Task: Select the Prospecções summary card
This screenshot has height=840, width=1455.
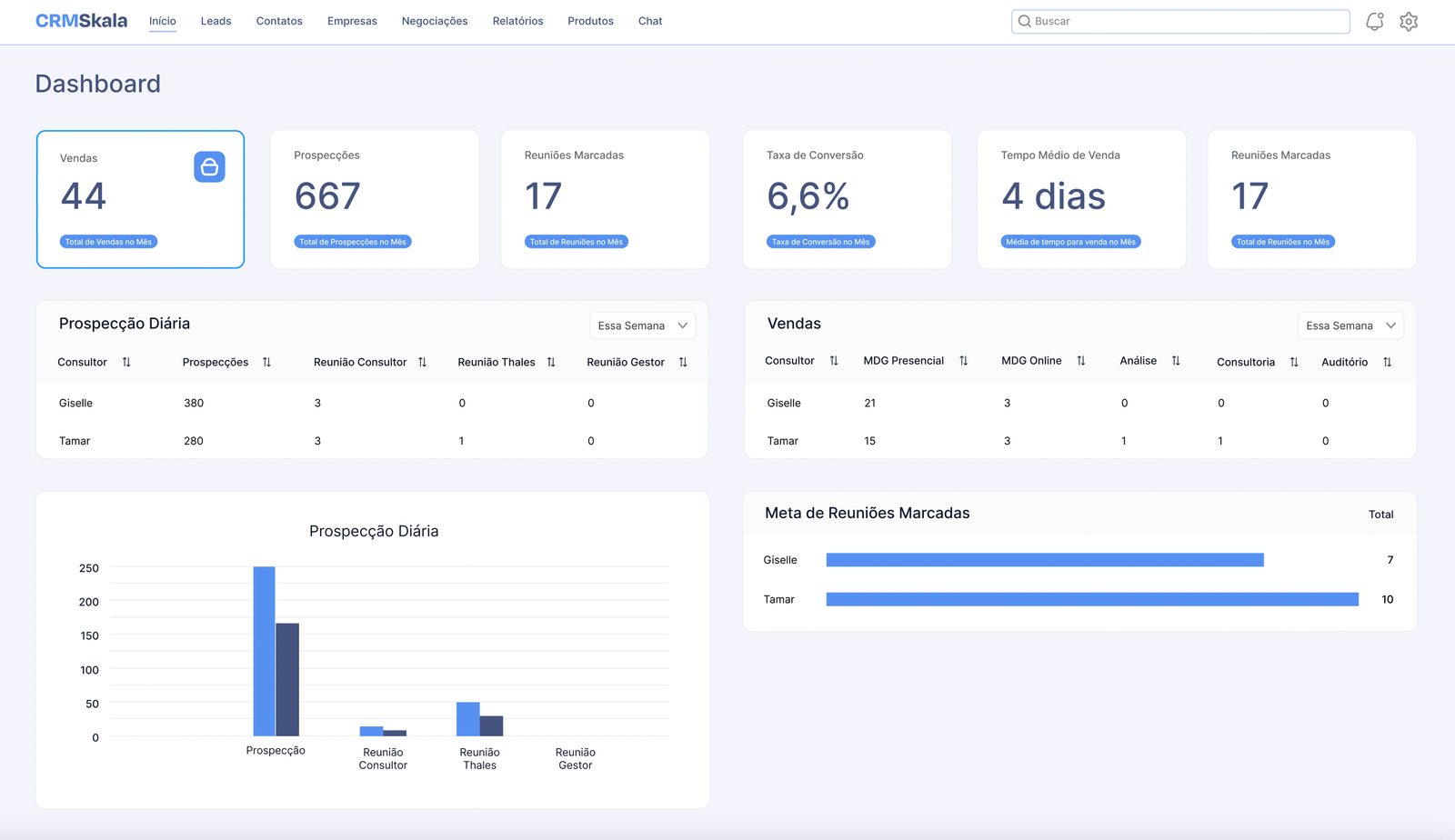Action: (374, 199)
